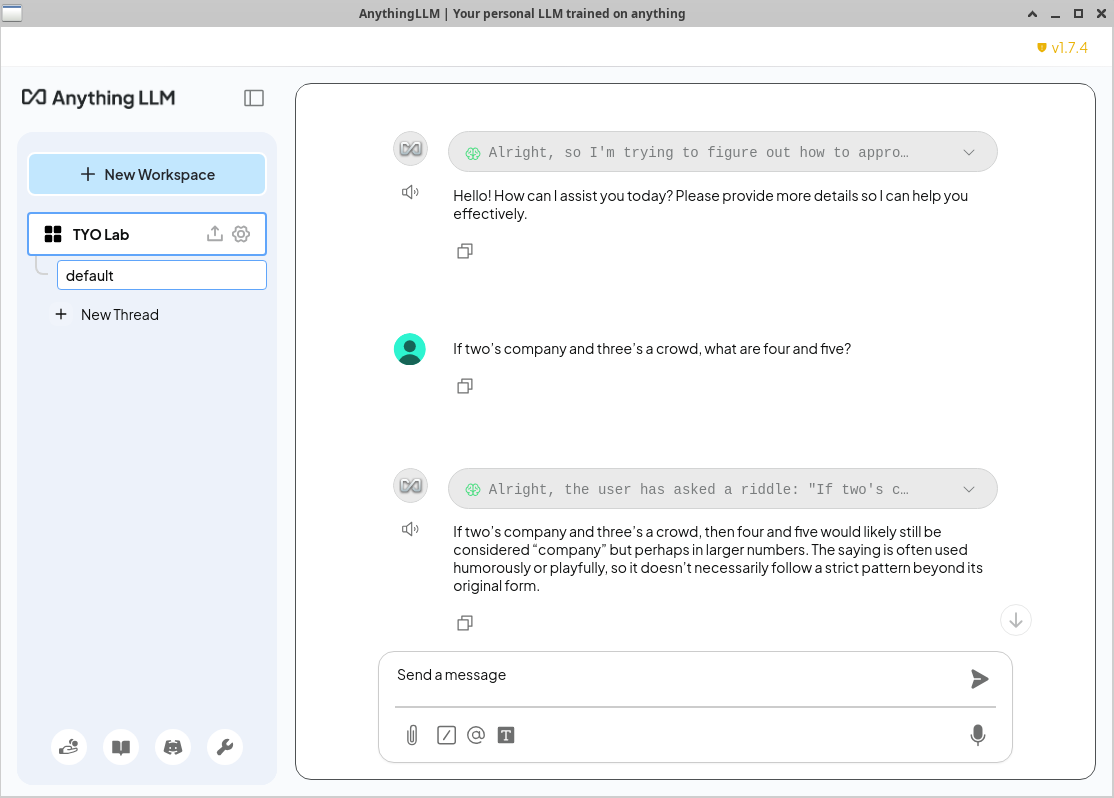
Task: Attach a file with paperclip icon
Action: pyautogui.click(x=412, y=735)
